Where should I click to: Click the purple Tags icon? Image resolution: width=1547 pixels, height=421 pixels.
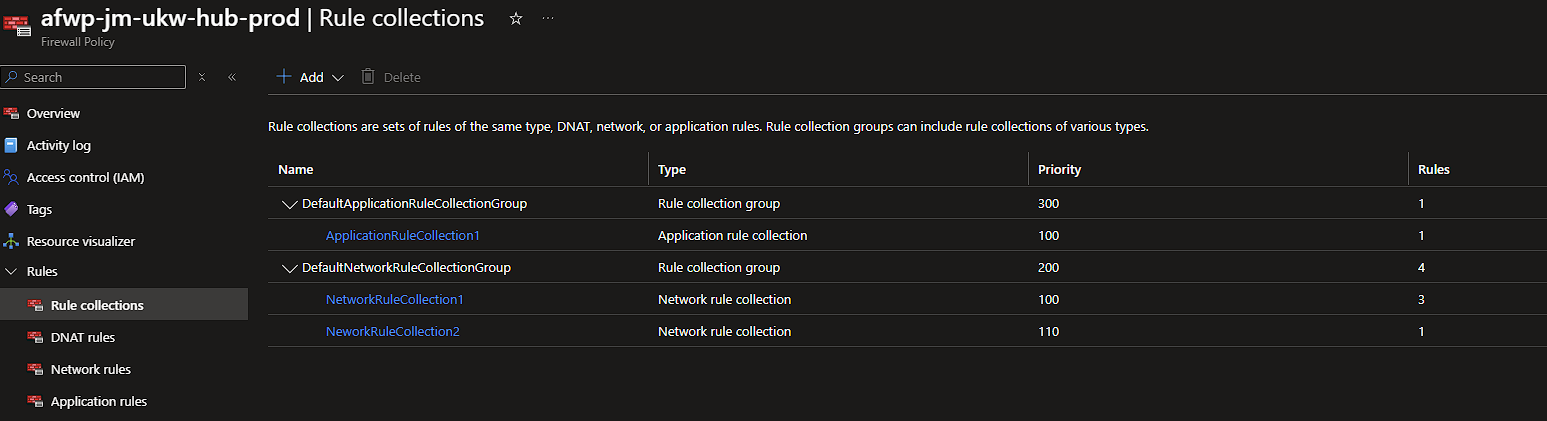pyautogui.click(x=12, y=209)
